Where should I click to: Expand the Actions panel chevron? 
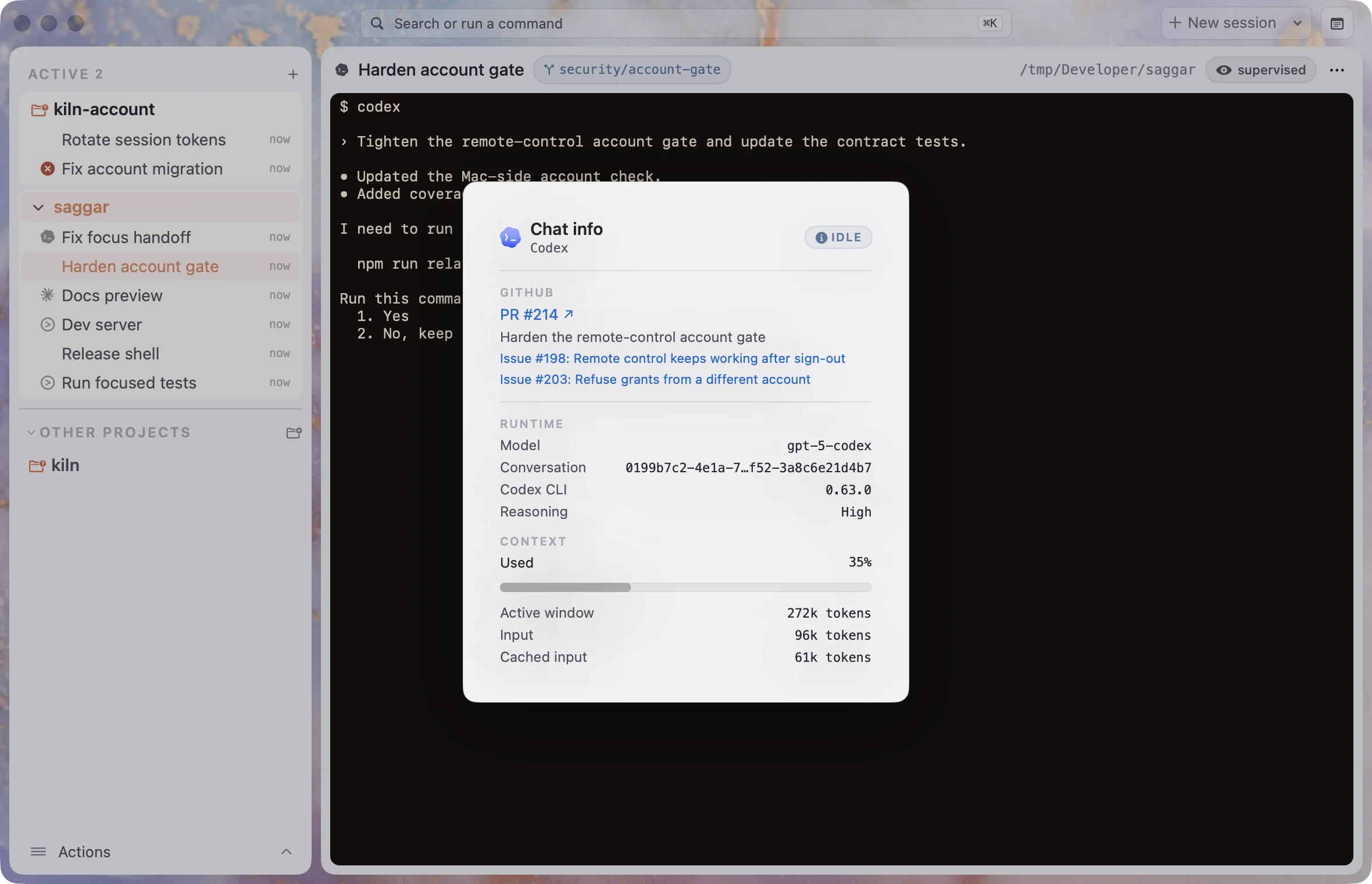[286, 851]
